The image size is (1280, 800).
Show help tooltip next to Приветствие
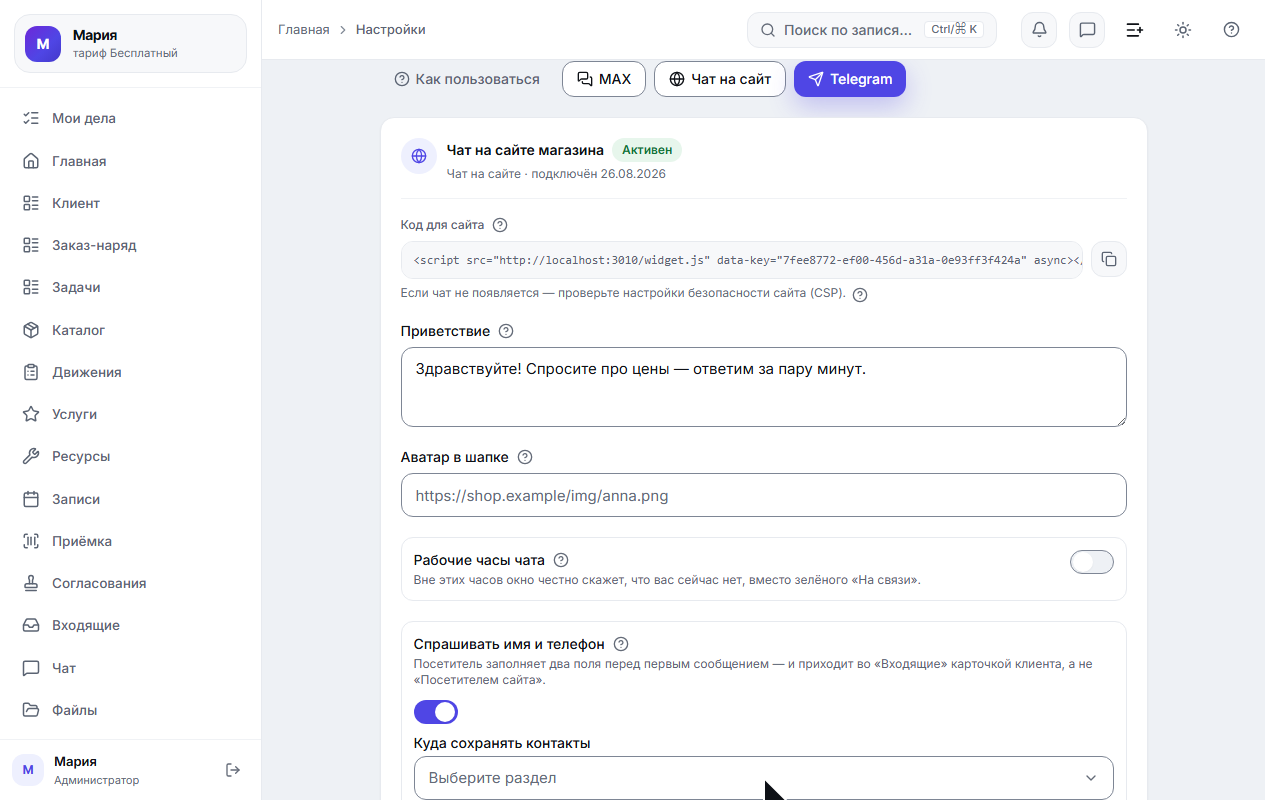[506, 331]
